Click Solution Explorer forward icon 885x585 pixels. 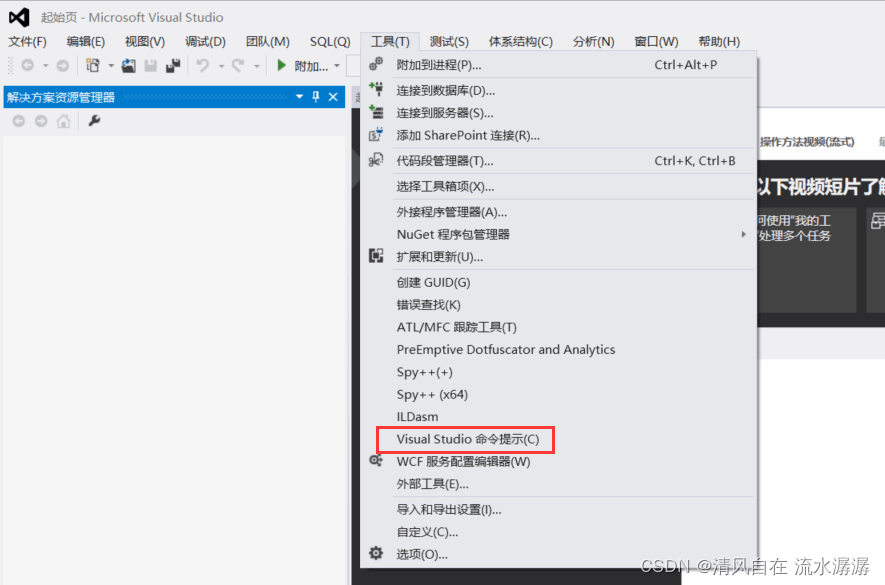click(41, 121)
